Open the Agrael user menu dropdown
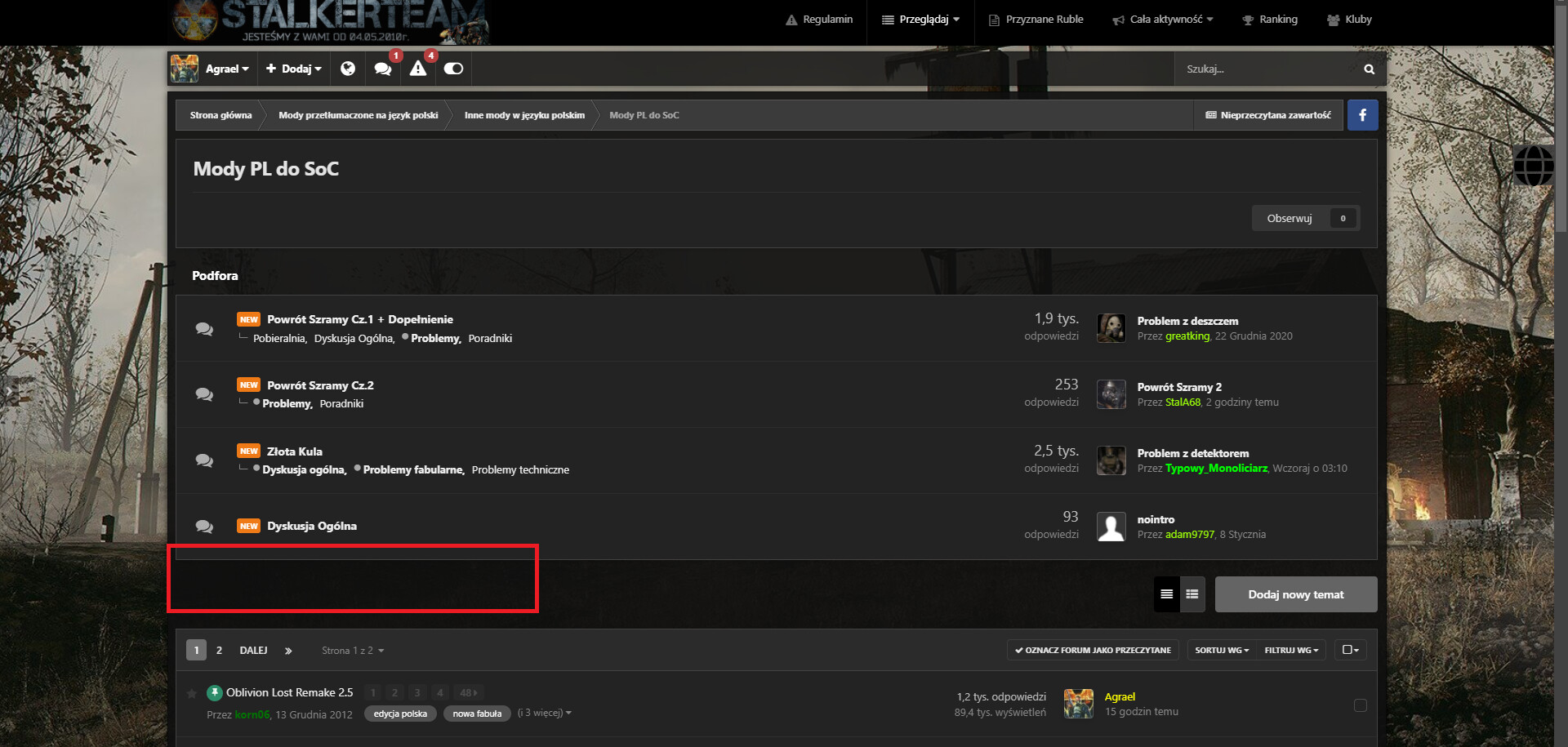 tap(227, 69)
